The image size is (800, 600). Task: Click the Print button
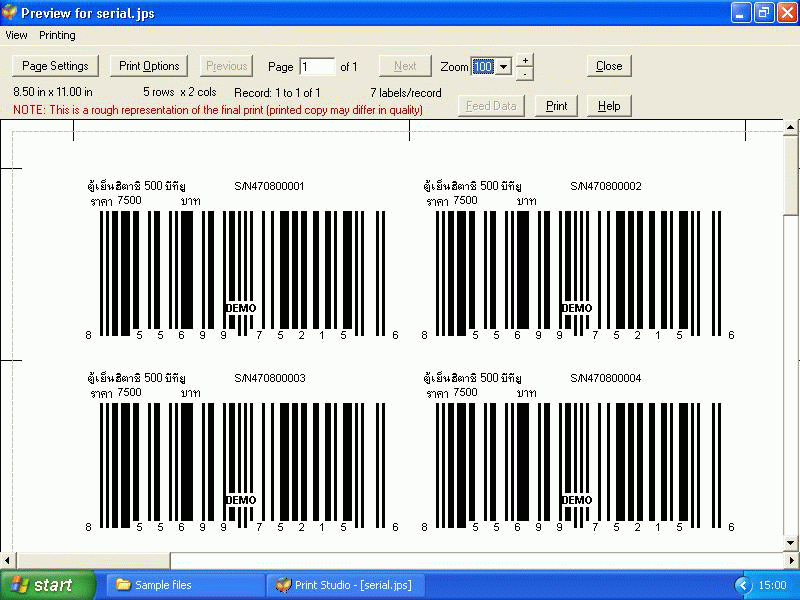[556, 106]
